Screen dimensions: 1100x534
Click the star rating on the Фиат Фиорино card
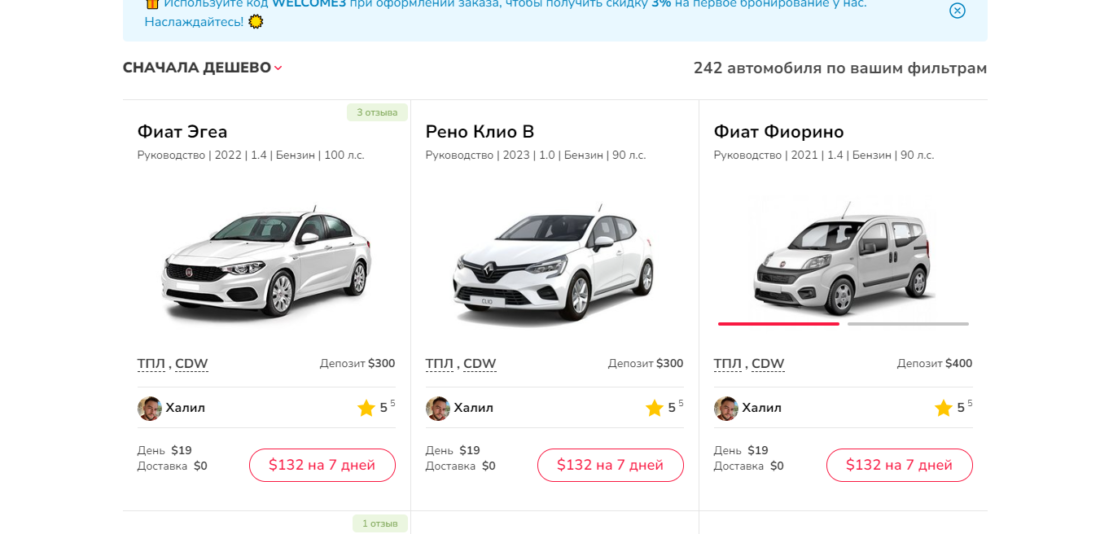953,408
